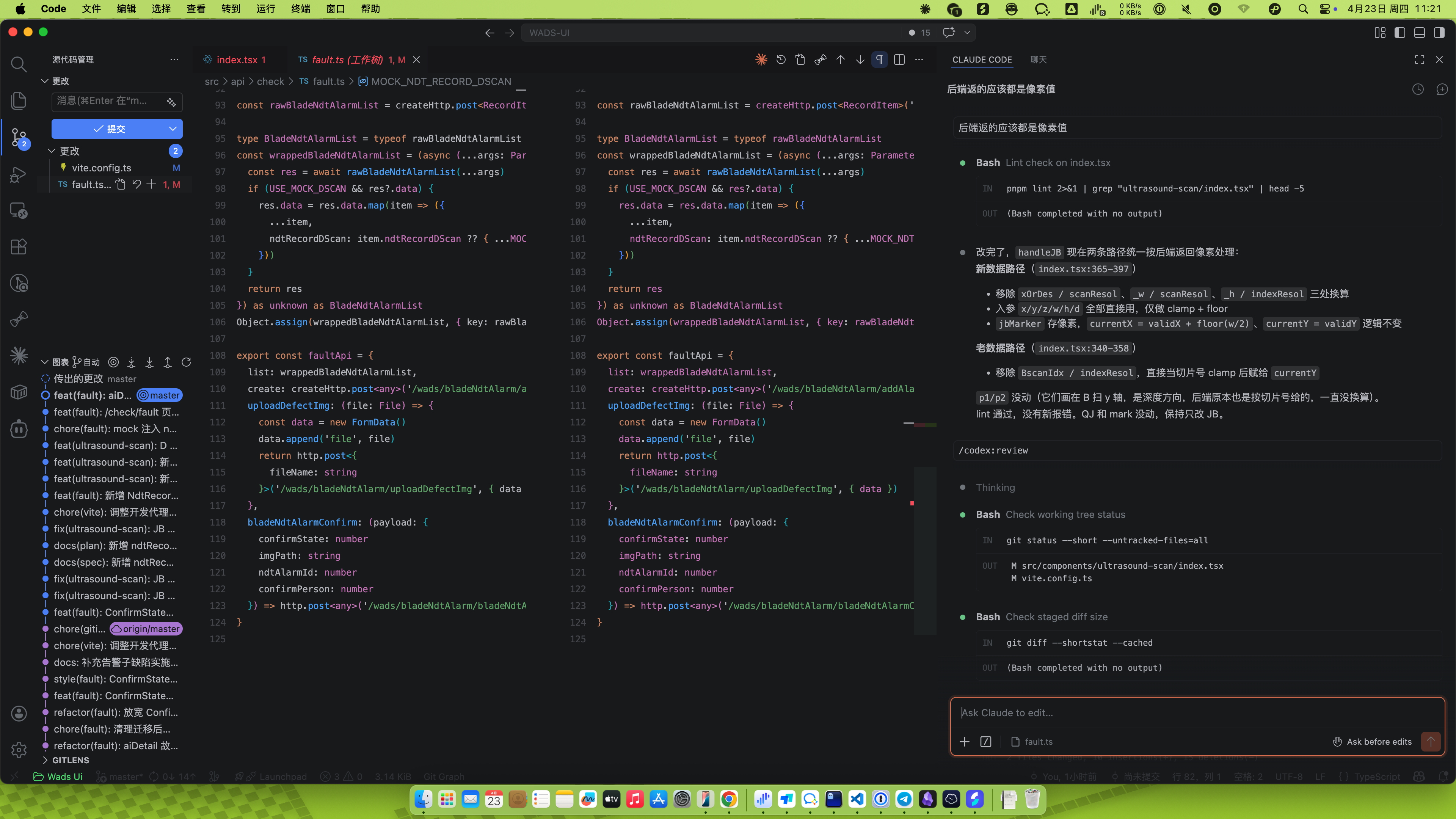Go to previous change arrow
Viewport: 1456px width, 819px height.
click(x=841, y=60)
